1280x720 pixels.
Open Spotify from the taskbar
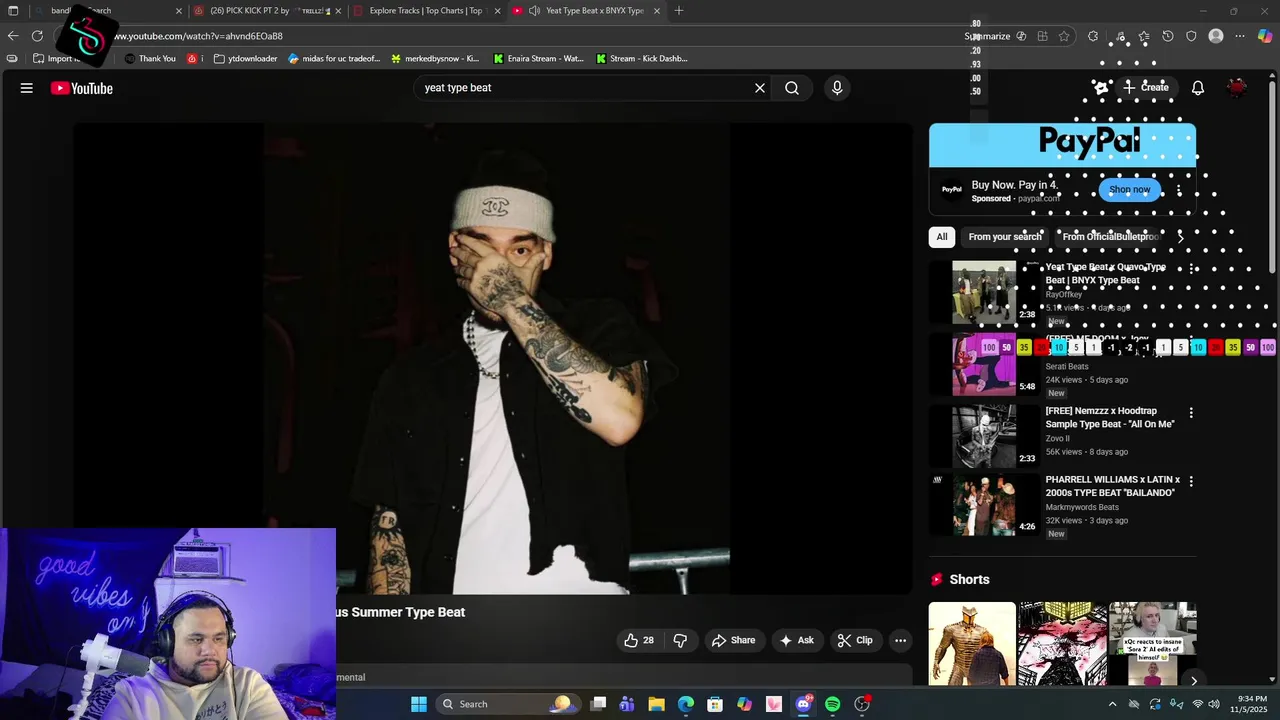832,704
